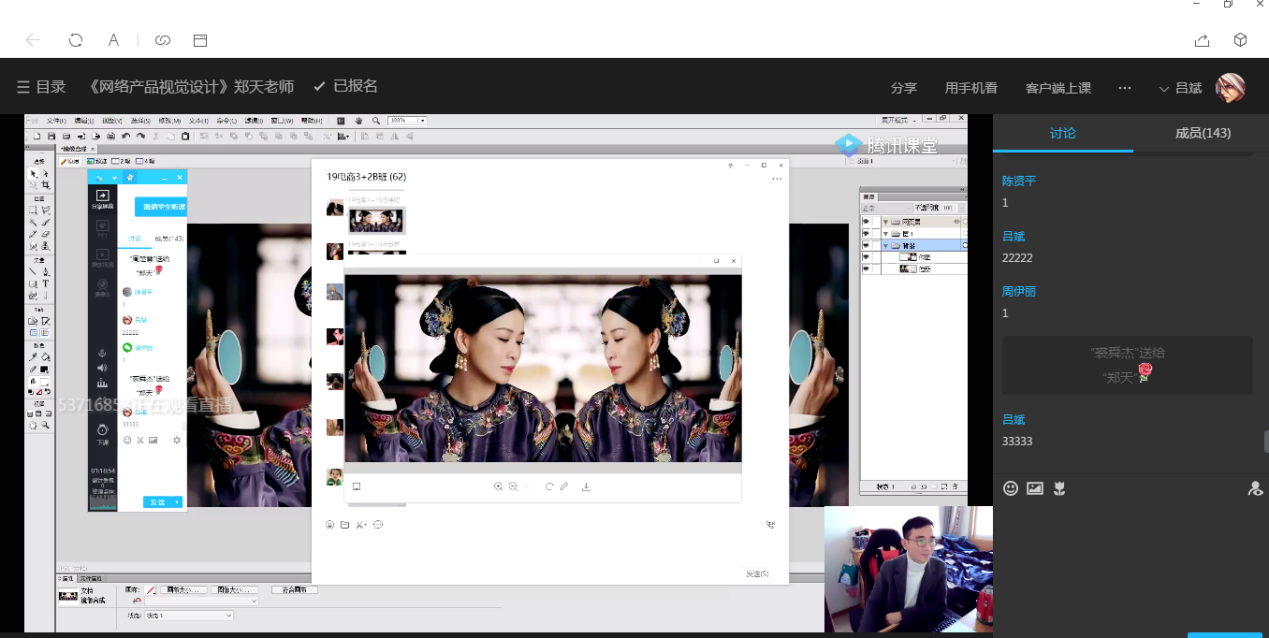Reload the page with the refresh icon
This screenshot has width=1269, height=638.
click(x=75, y=40)
